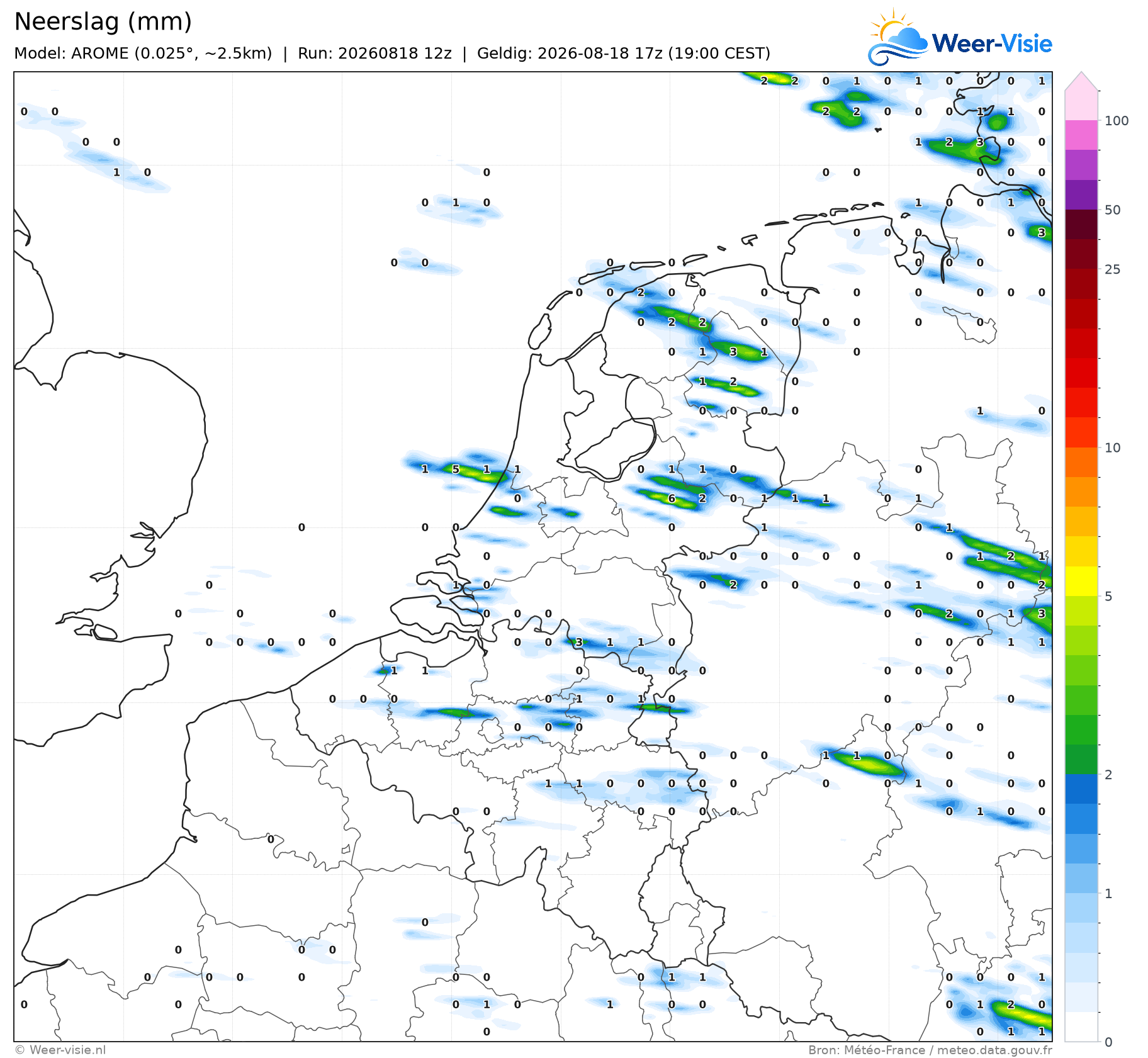Click the orange band at 10 mm
This screenshot has width=1148, height=1058.
1081,462
